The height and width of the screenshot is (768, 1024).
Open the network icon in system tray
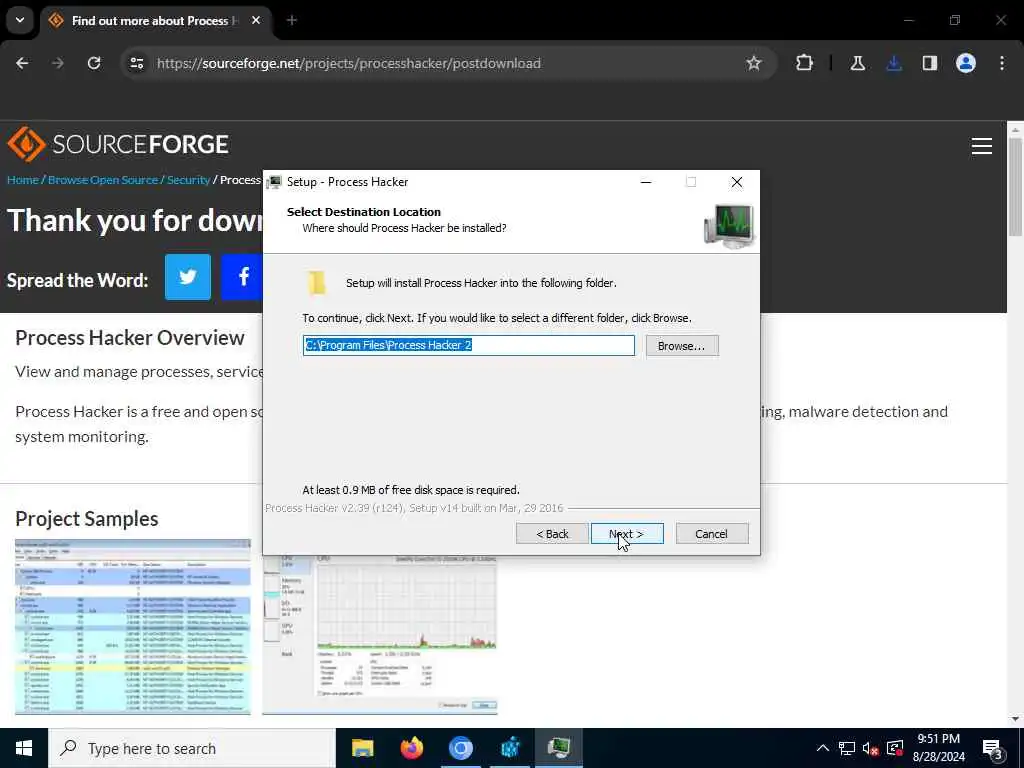click(846, 748)
